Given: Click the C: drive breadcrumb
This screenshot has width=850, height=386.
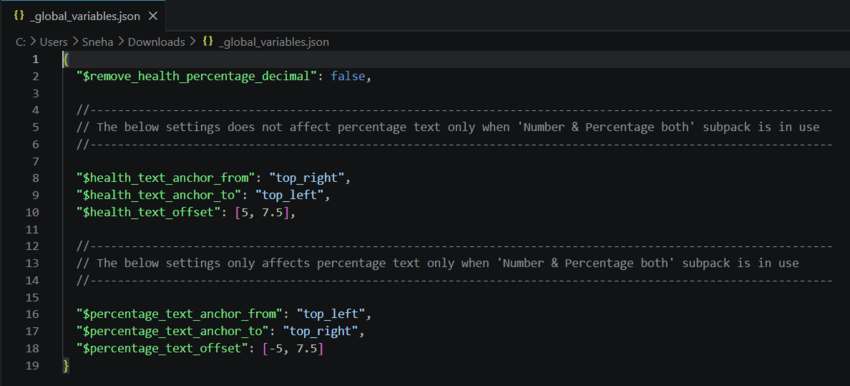Looking at the screenshot, I should click(20, 42).
